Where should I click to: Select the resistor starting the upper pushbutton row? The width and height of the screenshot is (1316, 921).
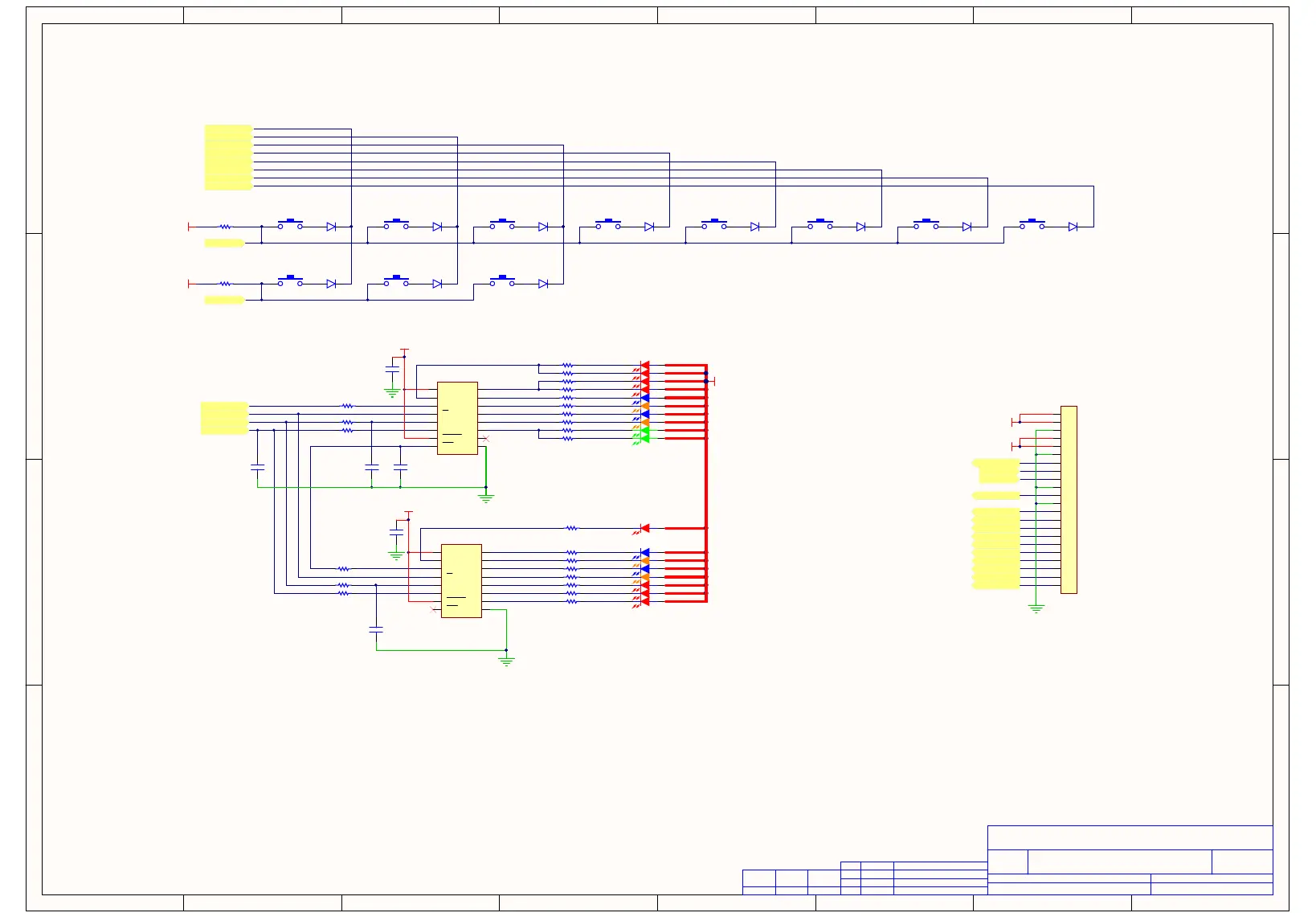coord(226,227)
